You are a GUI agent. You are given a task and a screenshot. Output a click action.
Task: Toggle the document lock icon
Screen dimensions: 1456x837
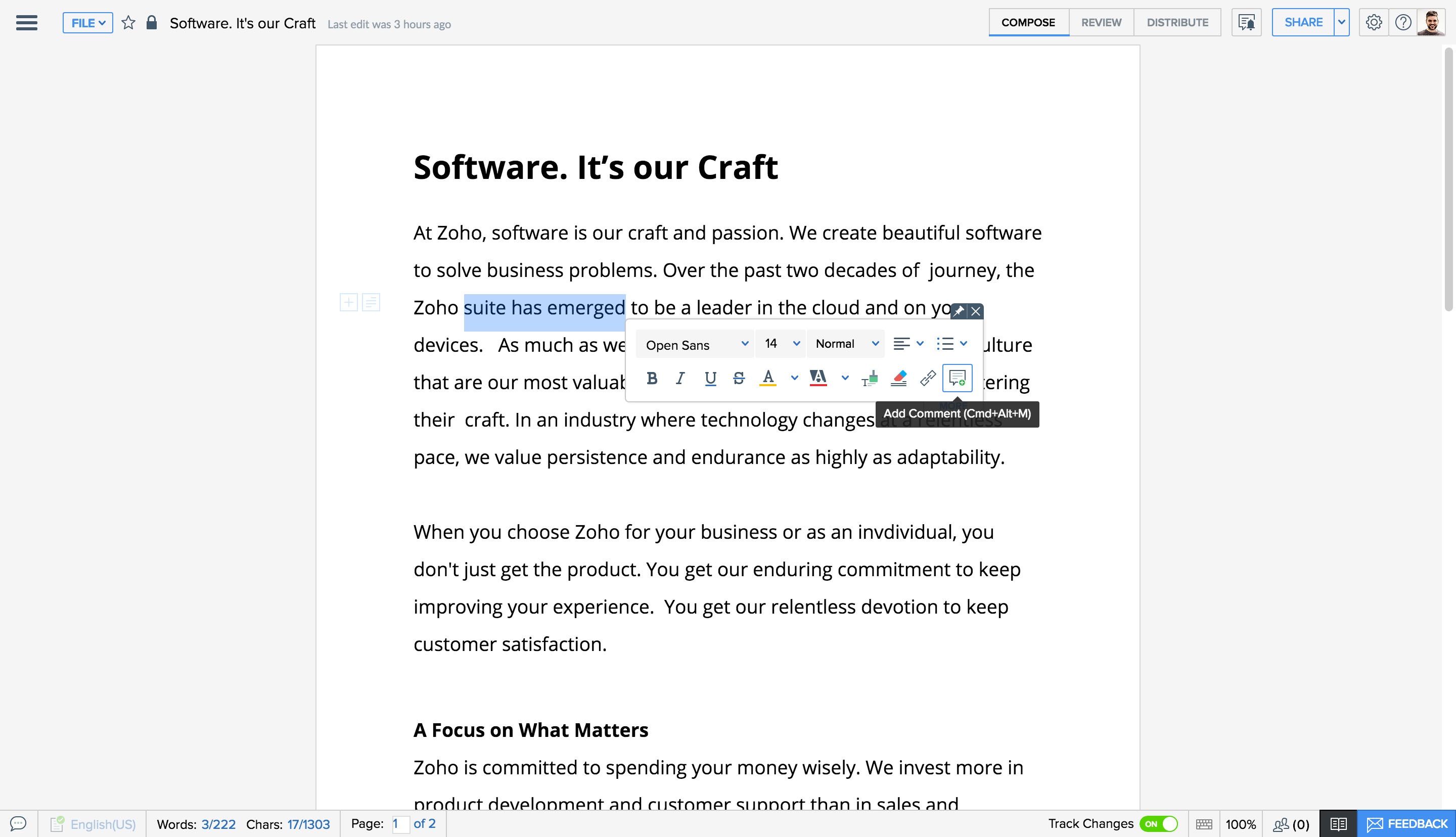pyautogui.click(x=151, y=23)
